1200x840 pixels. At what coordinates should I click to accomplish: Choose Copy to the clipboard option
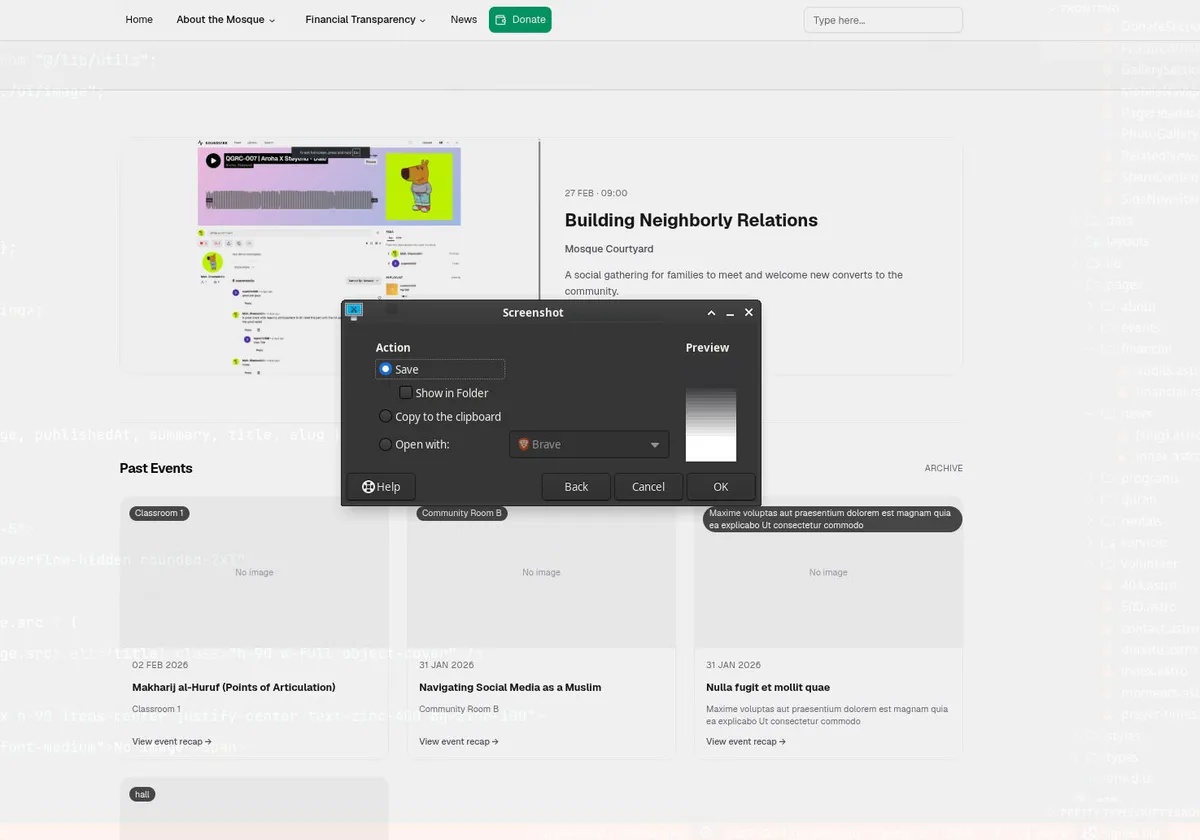(386, 417)
